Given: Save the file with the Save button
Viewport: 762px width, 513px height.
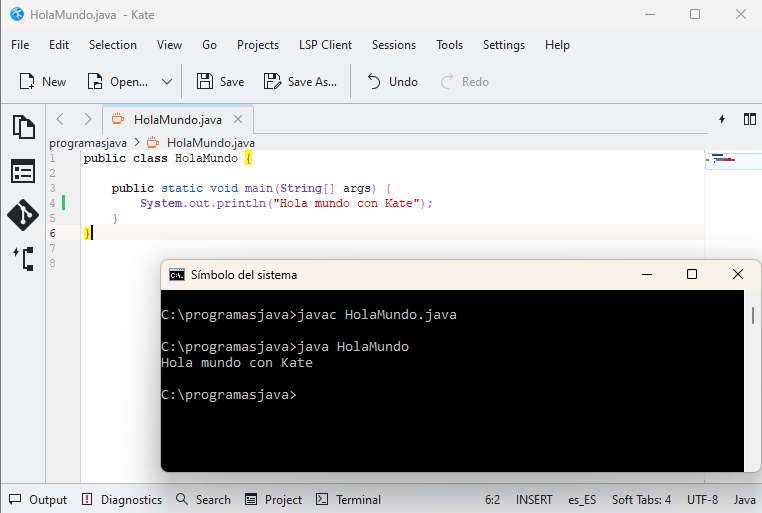Looking at the screenshot, I should (x=220, y=82).
